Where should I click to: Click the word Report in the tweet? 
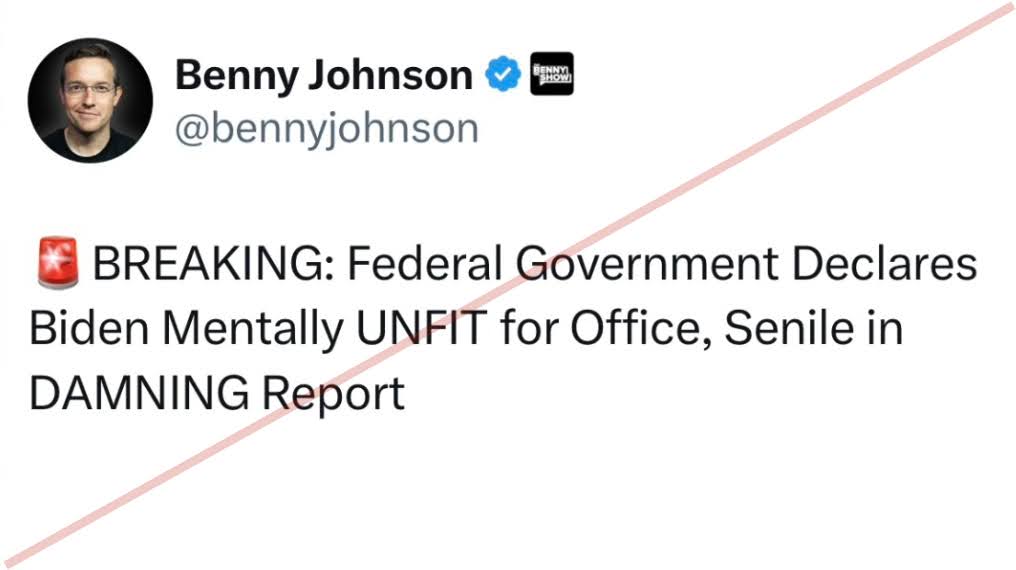tap(333, 395)
